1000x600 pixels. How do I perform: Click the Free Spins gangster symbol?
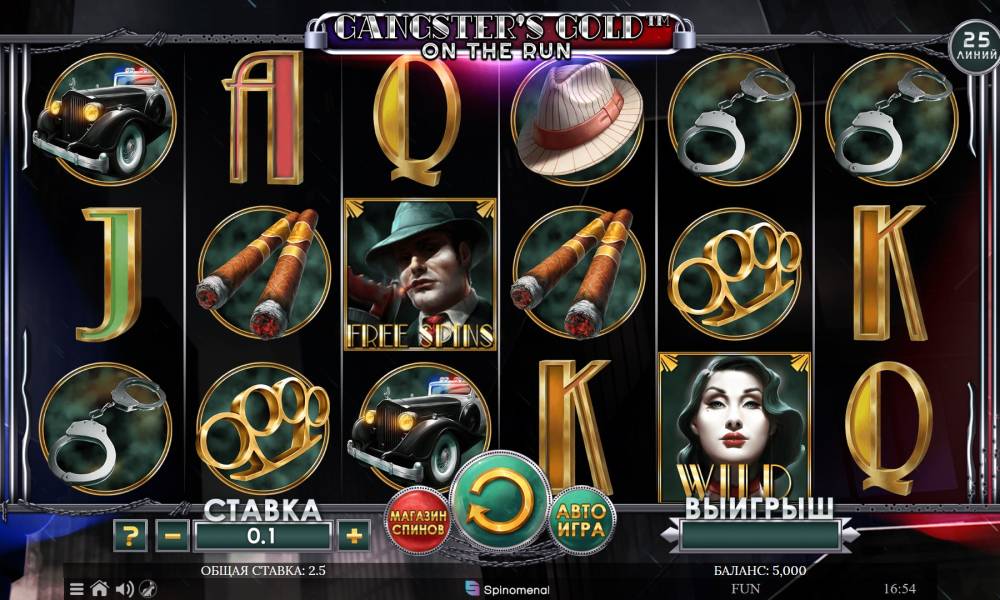tap(420, 274)
